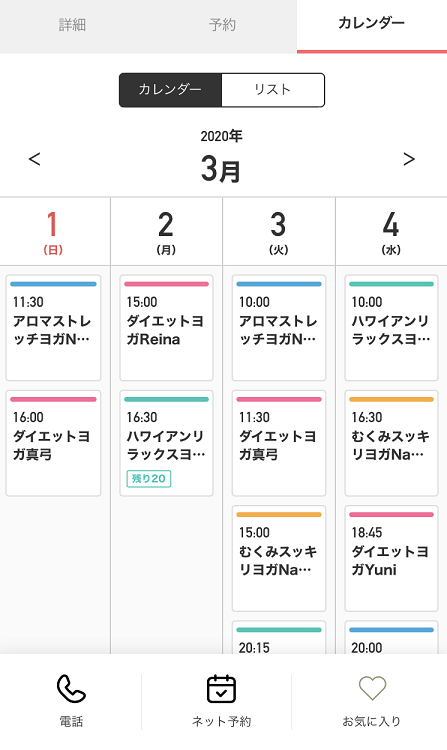
Task: Switch to the 予約 tab
Action: 222,25
